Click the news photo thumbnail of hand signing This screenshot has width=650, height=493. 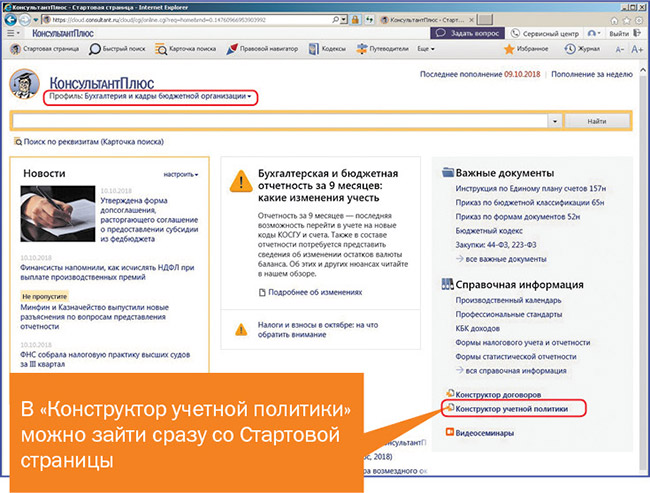[58, 214]
